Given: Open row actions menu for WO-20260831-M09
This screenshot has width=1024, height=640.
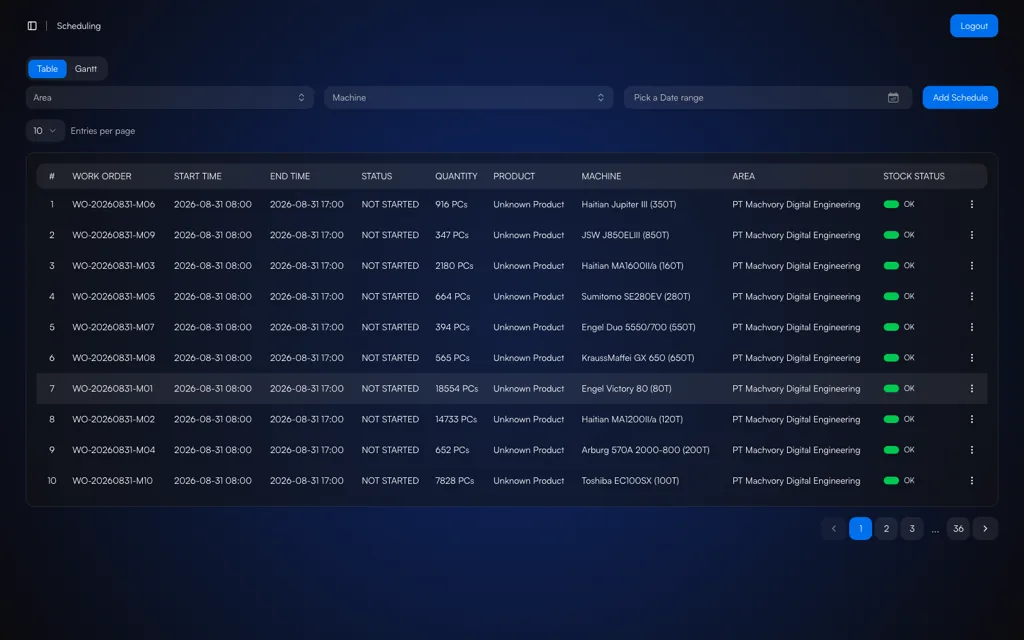Looking at the screenshot, I should [972, 235].
